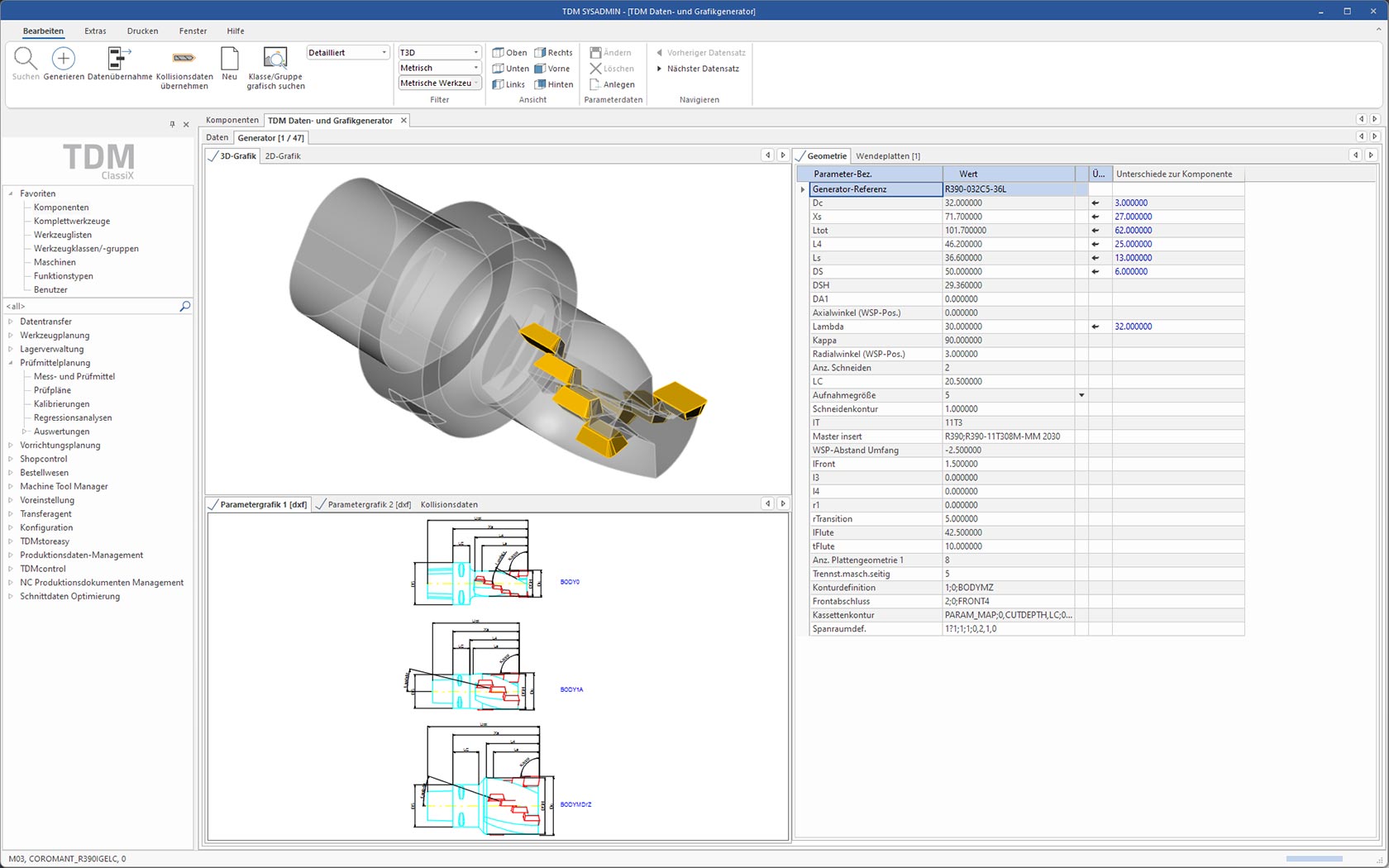
Task: Close TDM Daten- und Grafikgenerator tab
Action: [x=403, y=120]
